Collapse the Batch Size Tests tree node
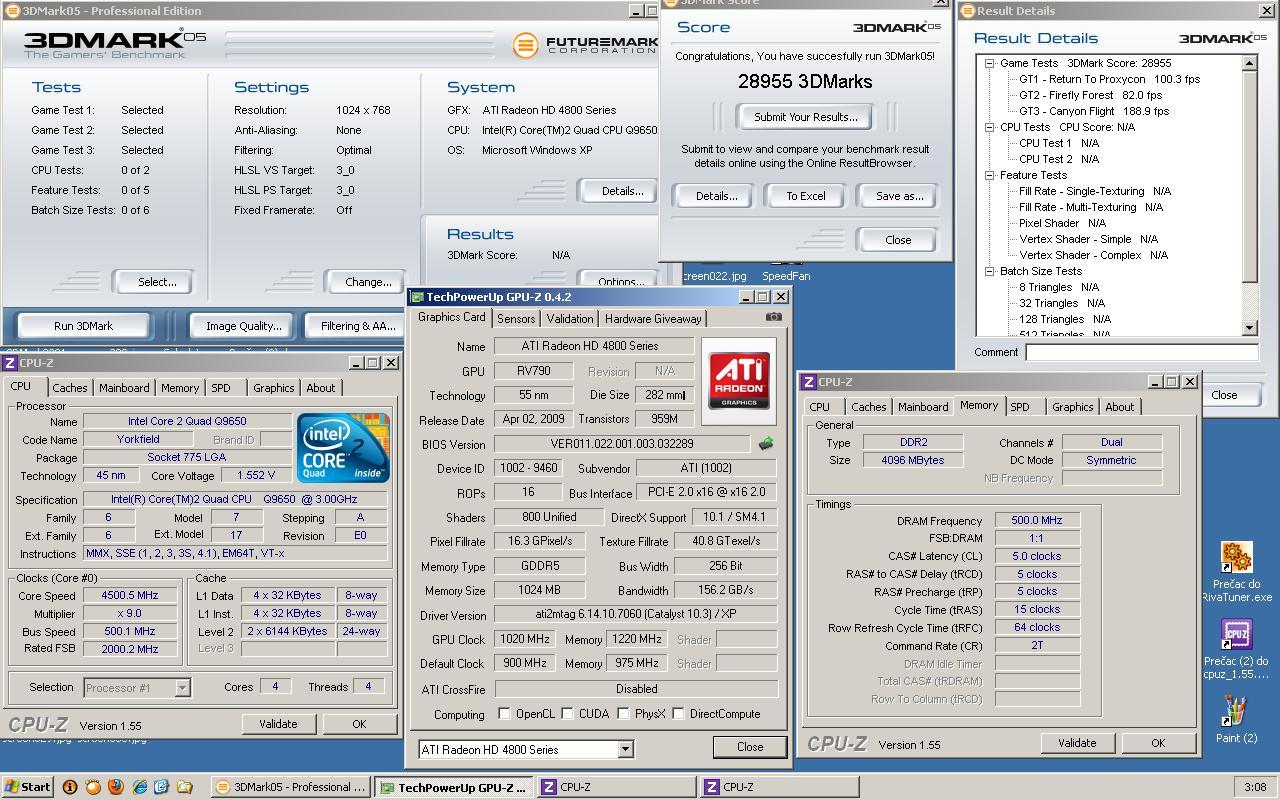The image size is (1280, 800). tap(989, 271)
